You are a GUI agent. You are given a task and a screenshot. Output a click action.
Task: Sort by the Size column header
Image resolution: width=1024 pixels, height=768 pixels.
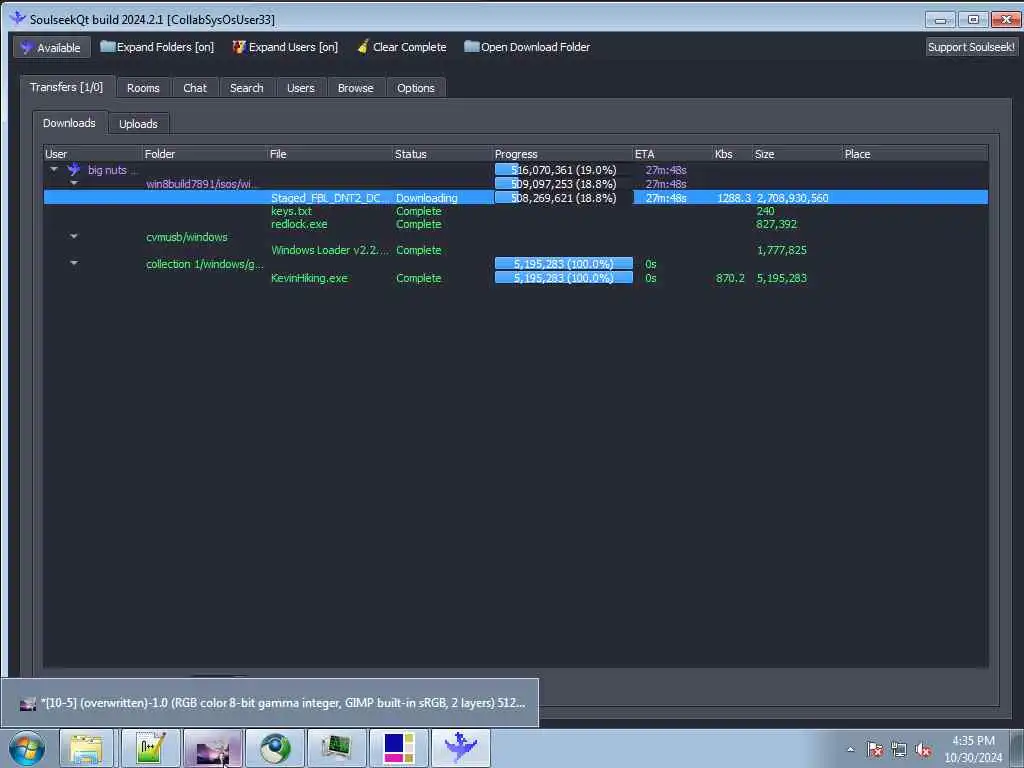coord(797,154)
